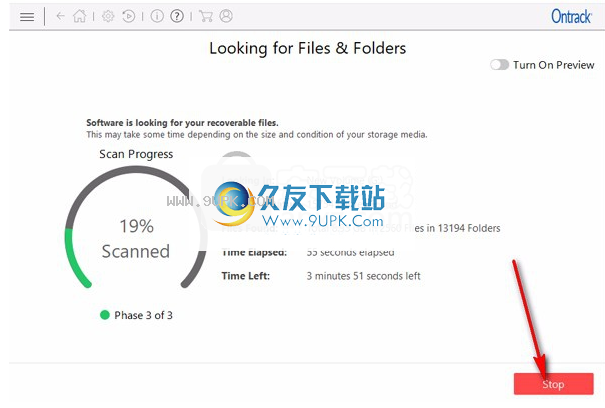The width and height of the screenshot is (605, 408).
Task: Open the help question mark icon
Action: point(177,16)
